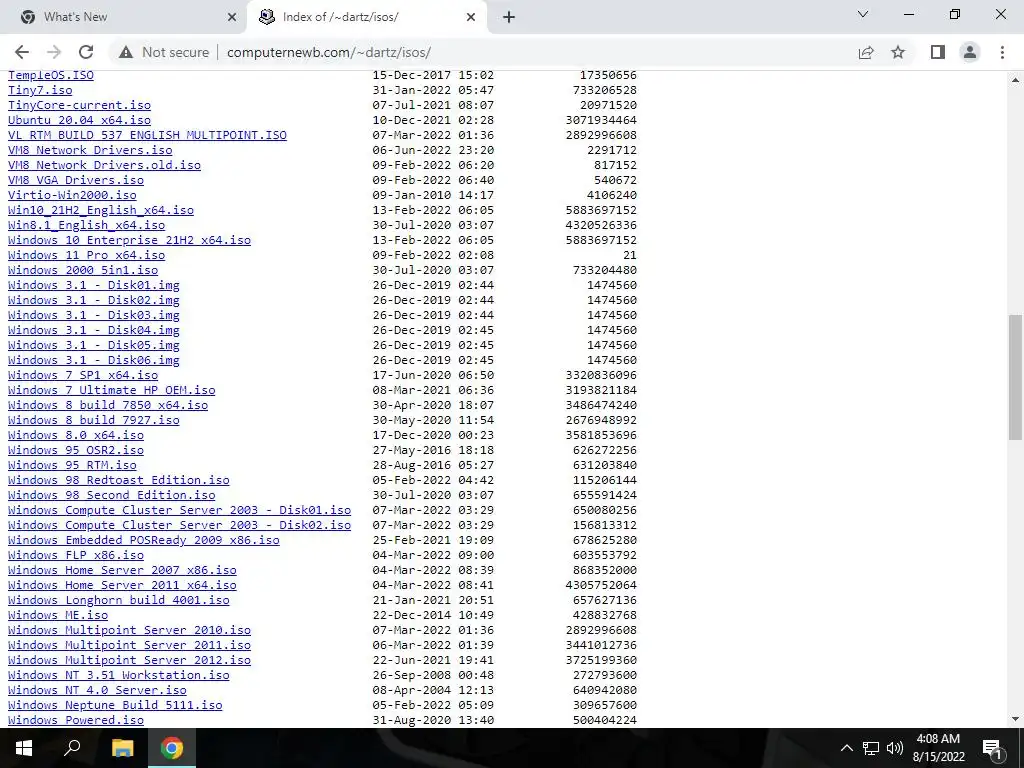
Task: Download Windows_2000_5in1.iso
Action: pyautogui.click(x=83, y=270)
